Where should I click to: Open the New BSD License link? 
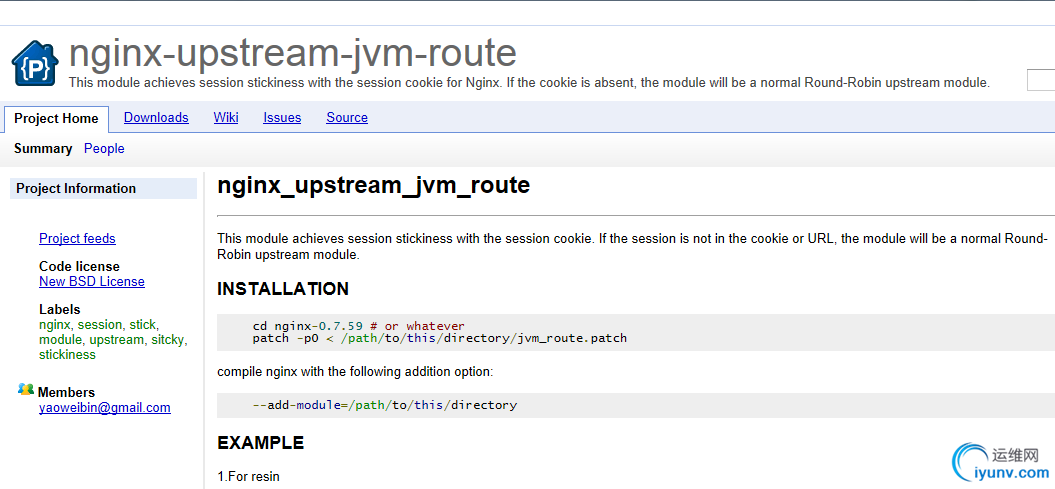[x=92, y=282]
